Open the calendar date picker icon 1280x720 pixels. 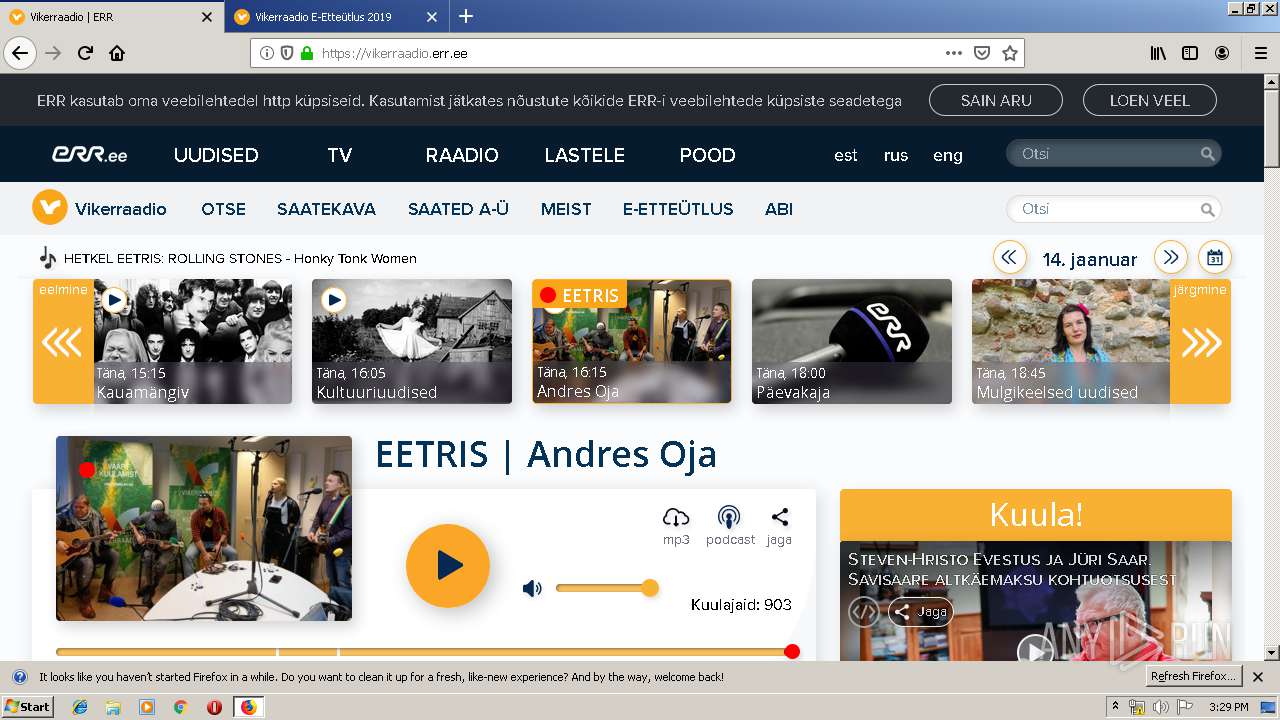click(1215, 257)
